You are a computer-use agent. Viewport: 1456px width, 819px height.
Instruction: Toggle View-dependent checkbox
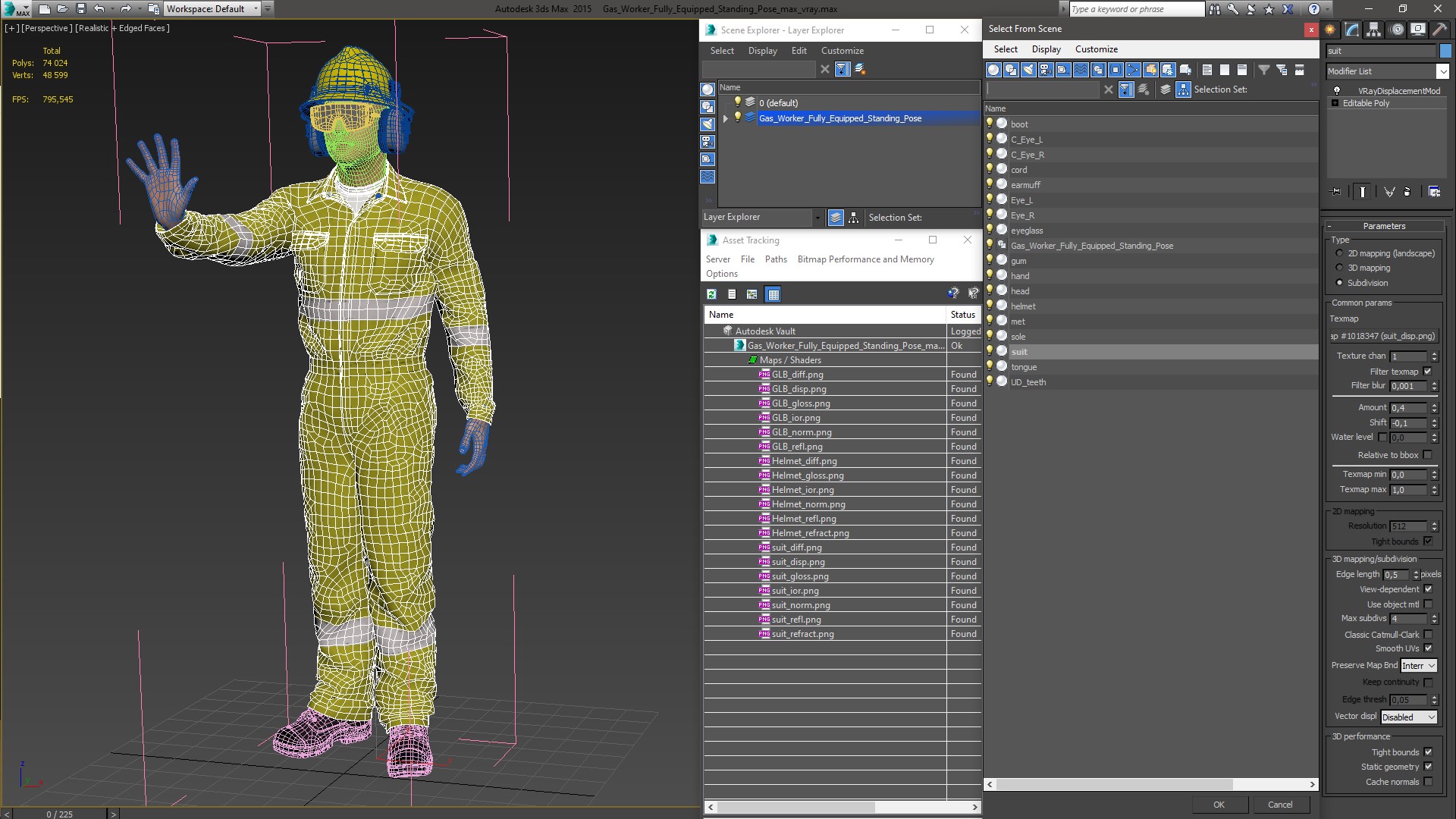tap(1428, 589)
